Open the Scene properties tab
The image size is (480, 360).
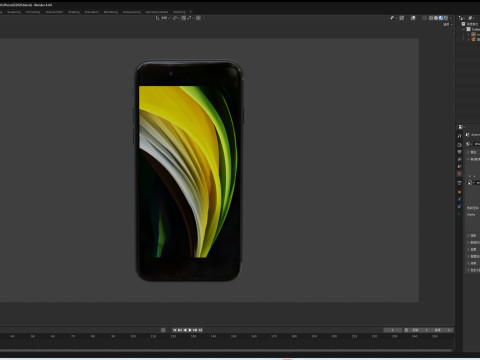click(x=459, y=166)
